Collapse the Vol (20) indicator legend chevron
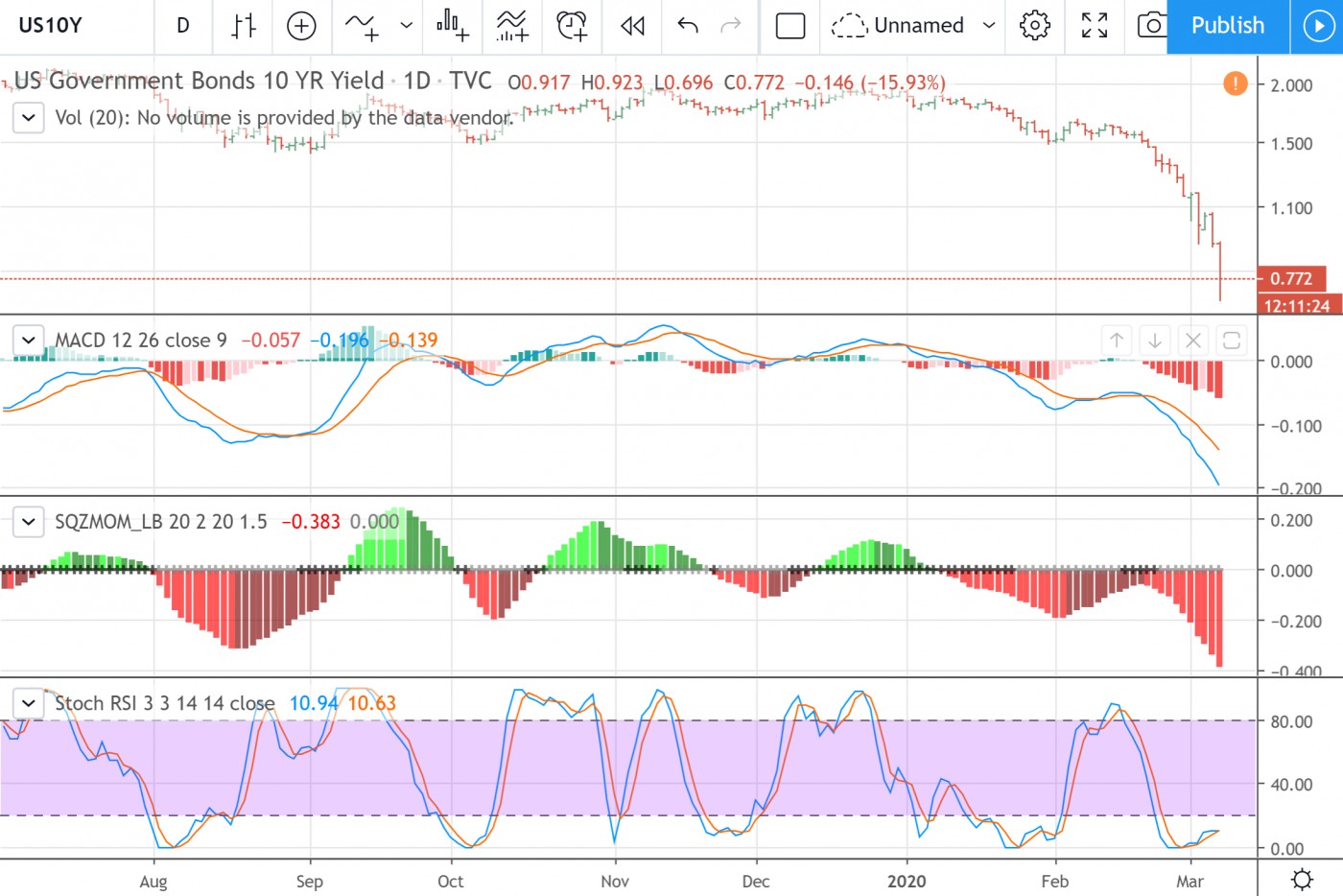This screenshot has height=896, width=1343. tap(29, 118)
